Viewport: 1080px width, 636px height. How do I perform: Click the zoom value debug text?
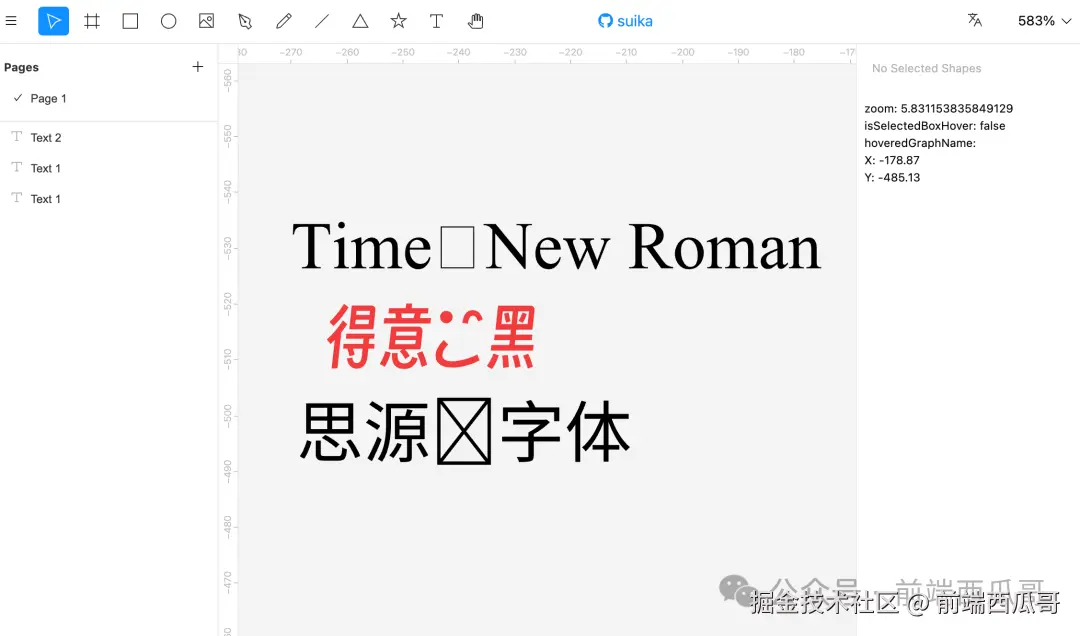pyautogui.click(x=938, y=108)
